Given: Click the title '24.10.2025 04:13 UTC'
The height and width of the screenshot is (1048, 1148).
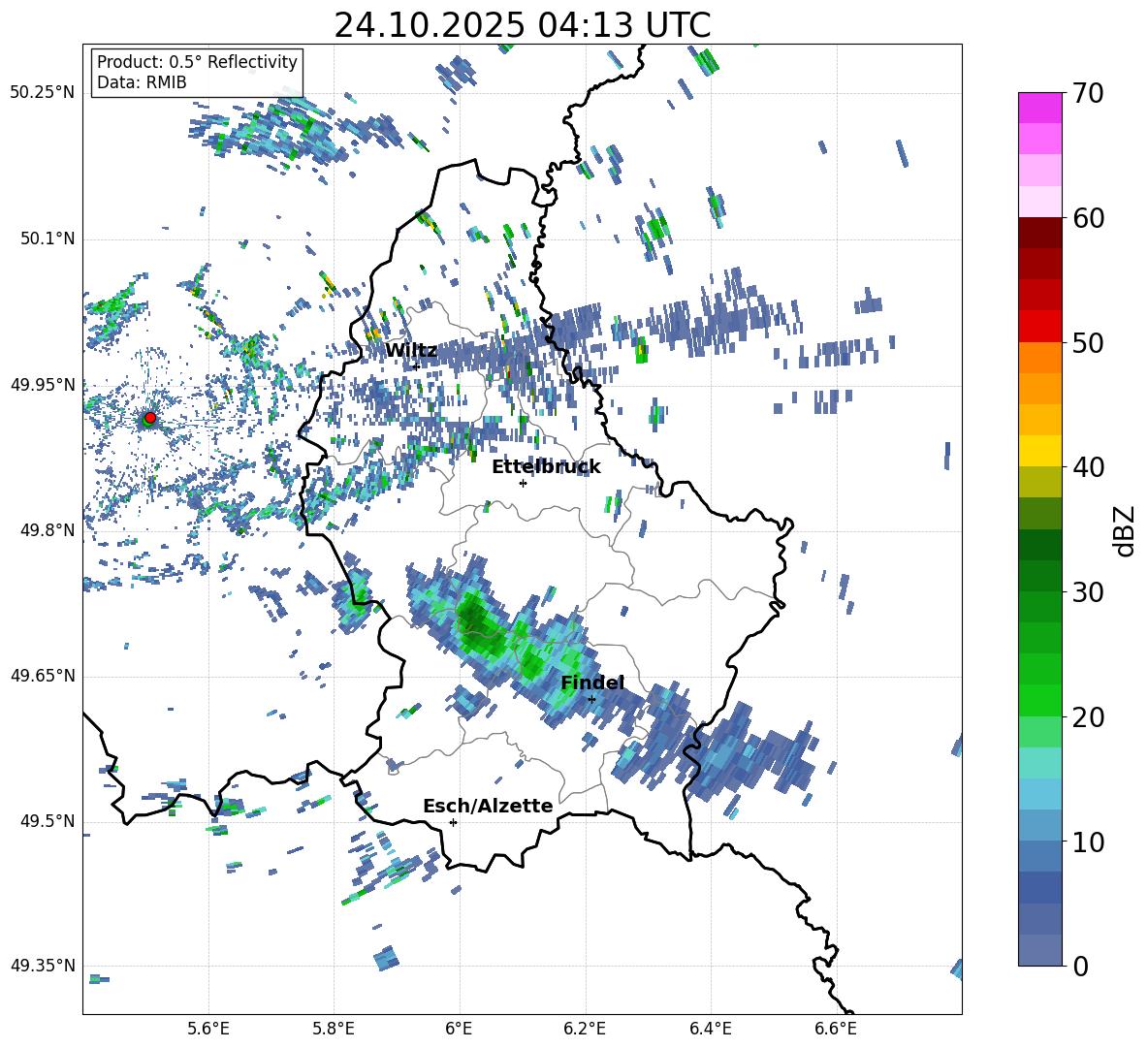Looking at the screenshot, I should tap(522, 25).
